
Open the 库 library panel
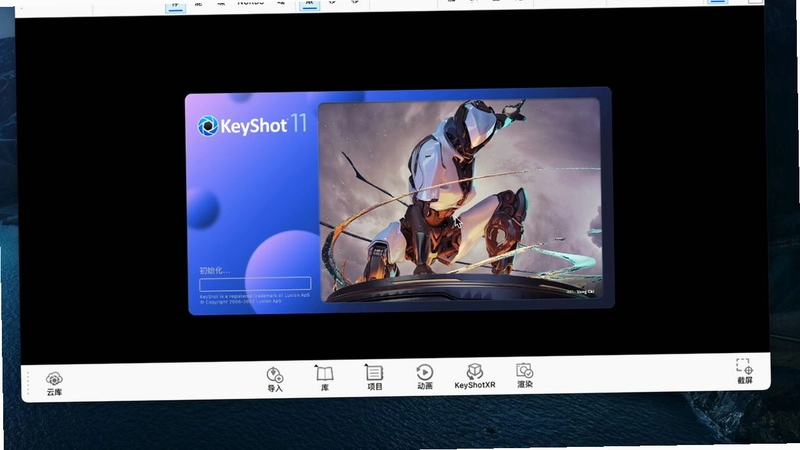click(324, 378)
